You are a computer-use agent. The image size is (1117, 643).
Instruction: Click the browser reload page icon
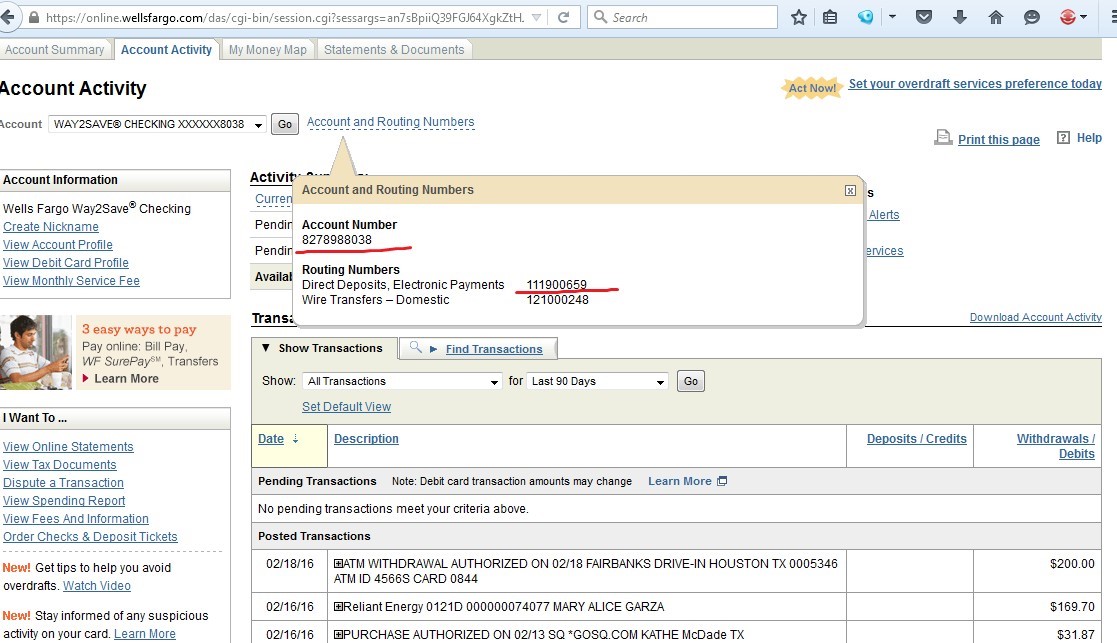tap(564, 18)
